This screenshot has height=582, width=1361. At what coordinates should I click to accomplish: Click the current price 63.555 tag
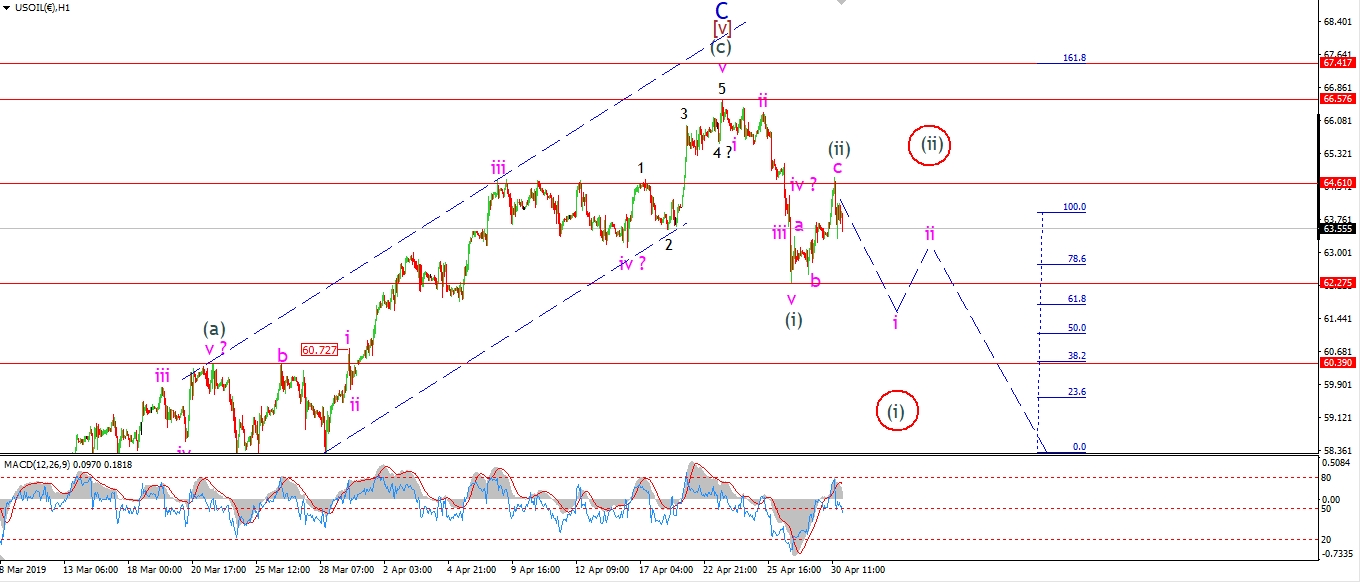click(x=1337, y=228)
